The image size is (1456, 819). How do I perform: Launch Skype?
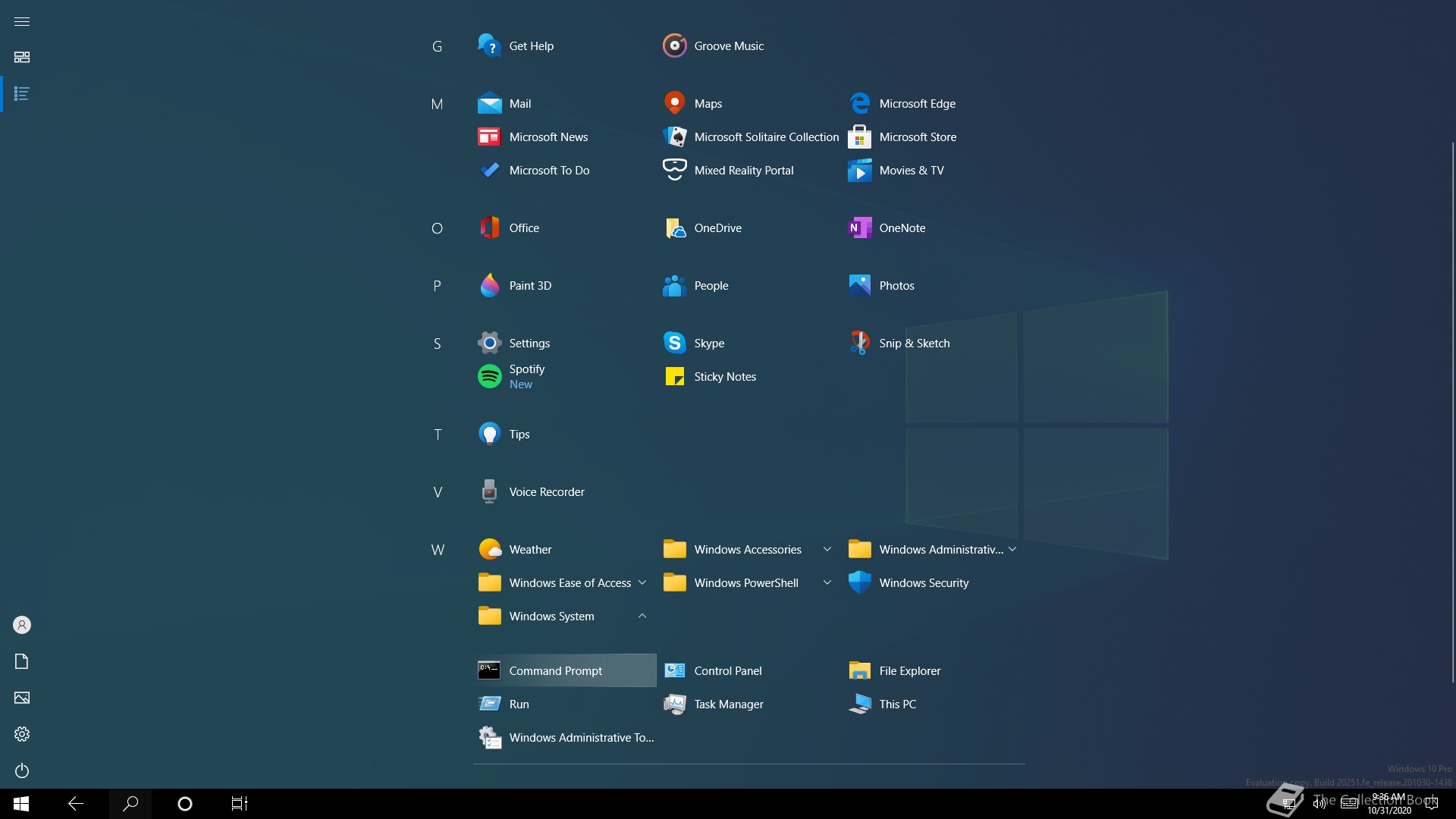point(749,343)
